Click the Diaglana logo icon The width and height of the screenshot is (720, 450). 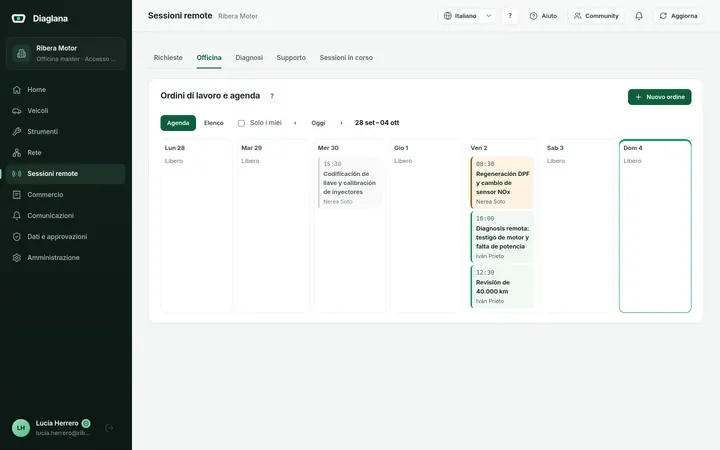pos(18,18)
